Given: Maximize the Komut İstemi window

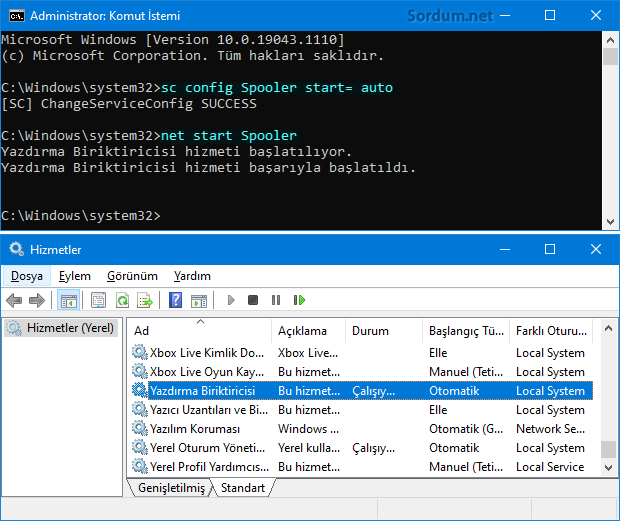Looking at the screenshot, I should pos(550,15).
